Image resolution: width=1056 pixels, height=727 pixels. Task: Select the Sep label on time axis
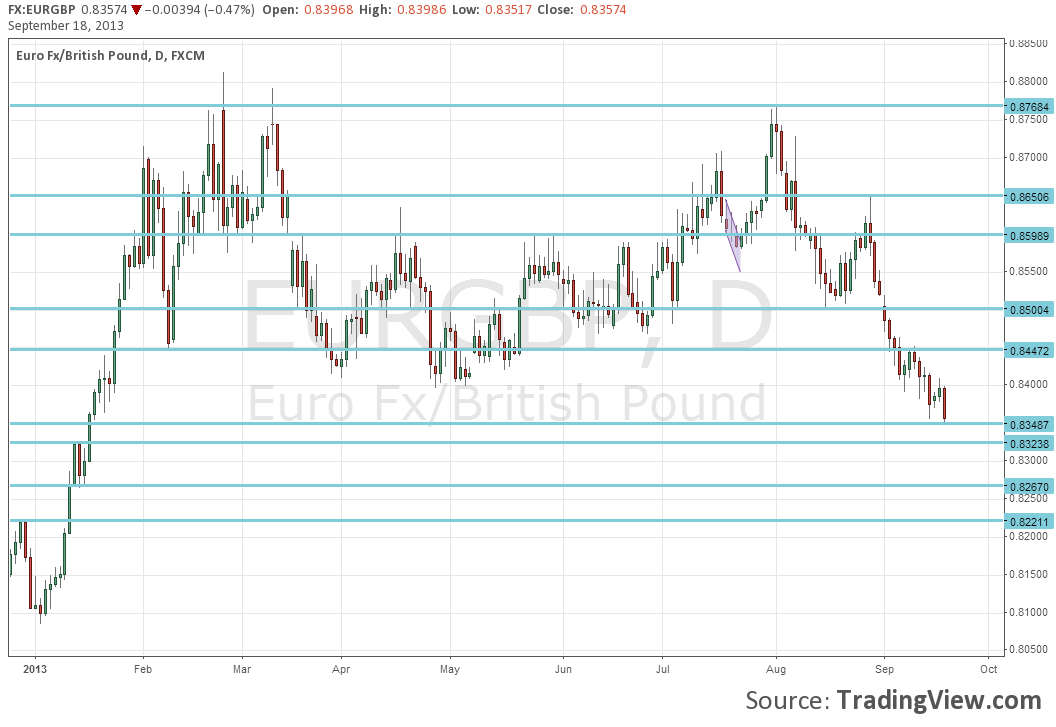pos(884,669)
